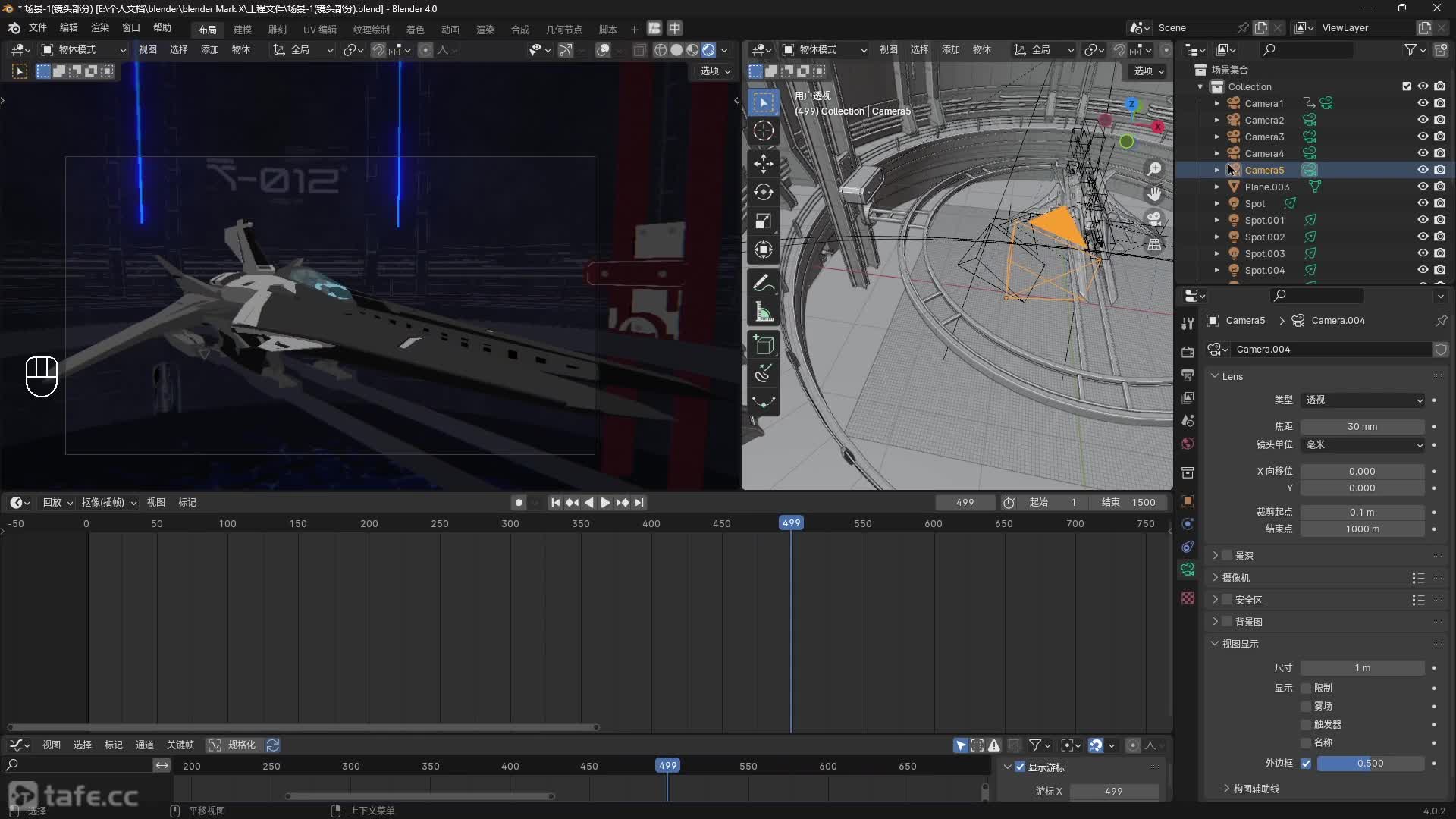Click the zoom magnifier gizmo in viewport
The image size is (1456, 819).
(x=1154, y=168)
